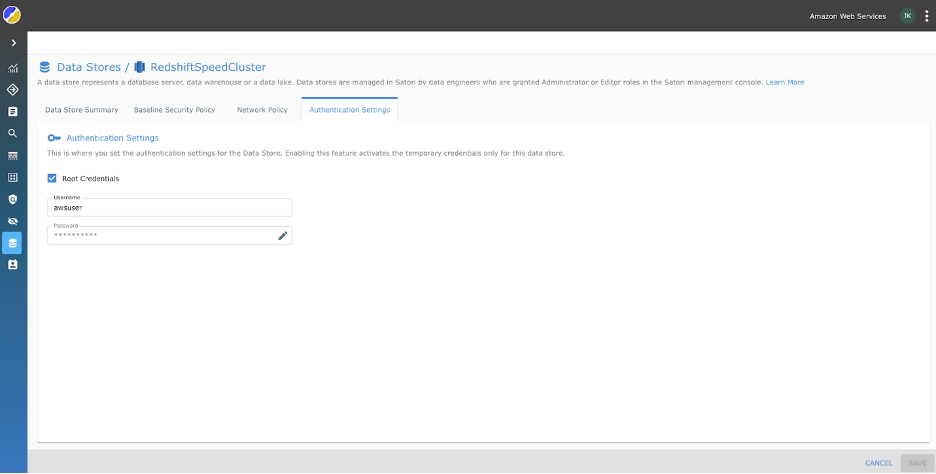Switch to the Data Store Summary tab
936x474 pixels.
click(x=82, y=110)
